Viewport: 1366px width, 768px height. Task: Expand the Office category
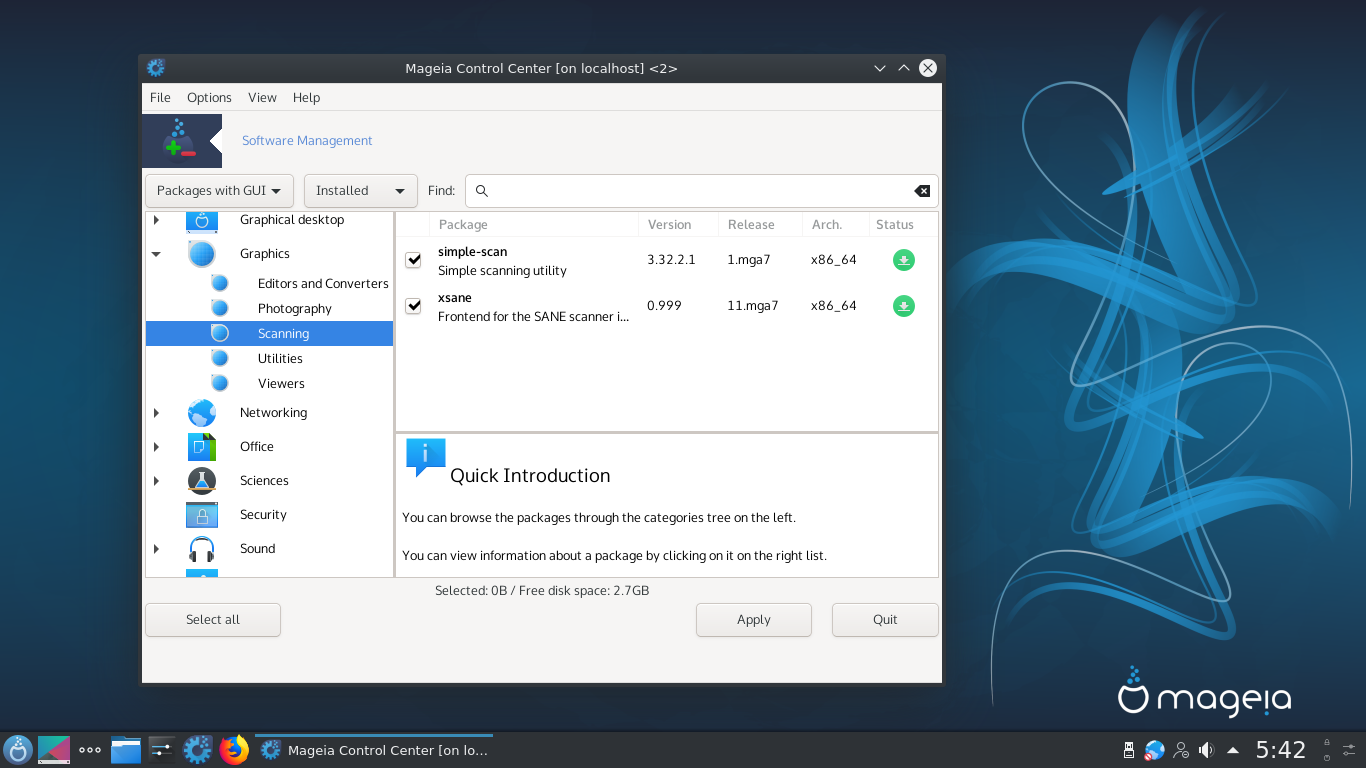pyautogui.click(x=156, y=447)
